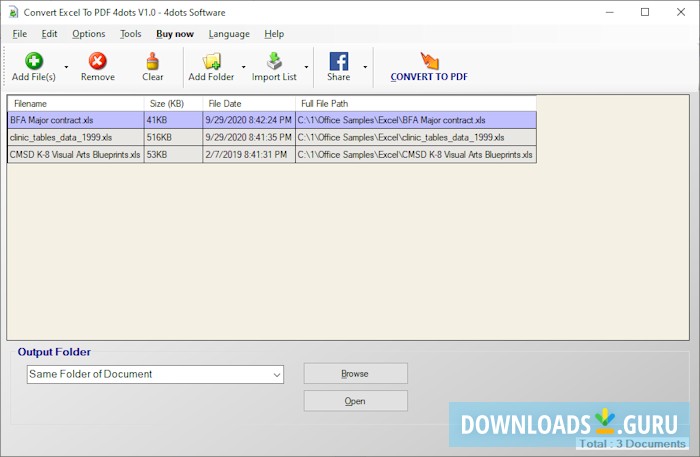This screenshot has height=457, width=700.
Task: Click the Remove red X icon
Action: (97, 61)
